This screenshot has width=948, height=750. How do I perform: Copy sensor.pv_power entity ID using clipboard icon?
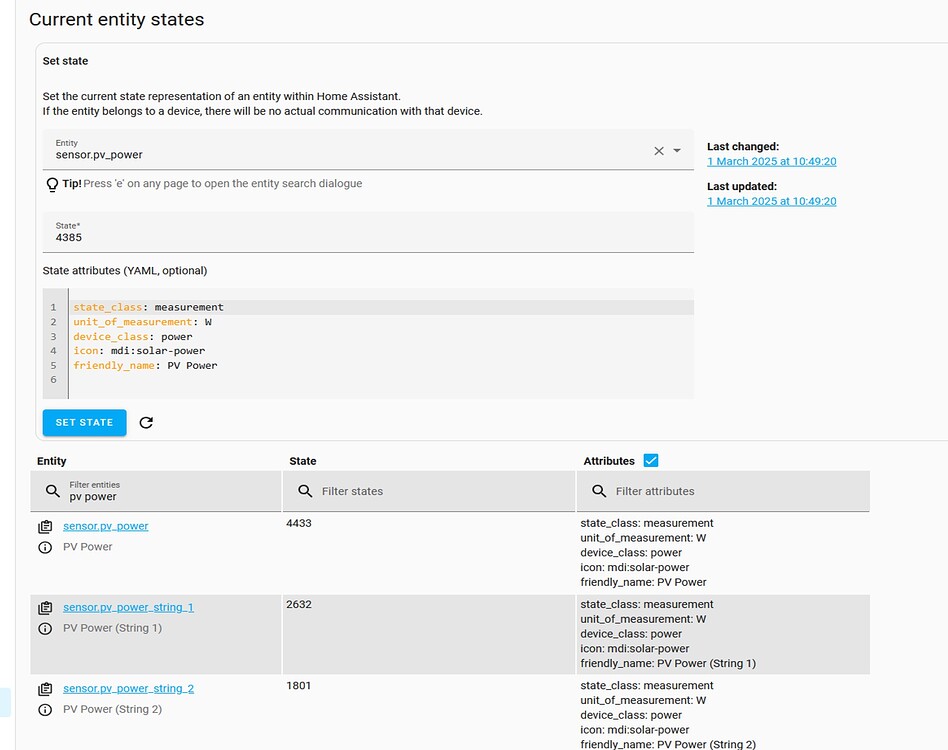coord(44,524)
